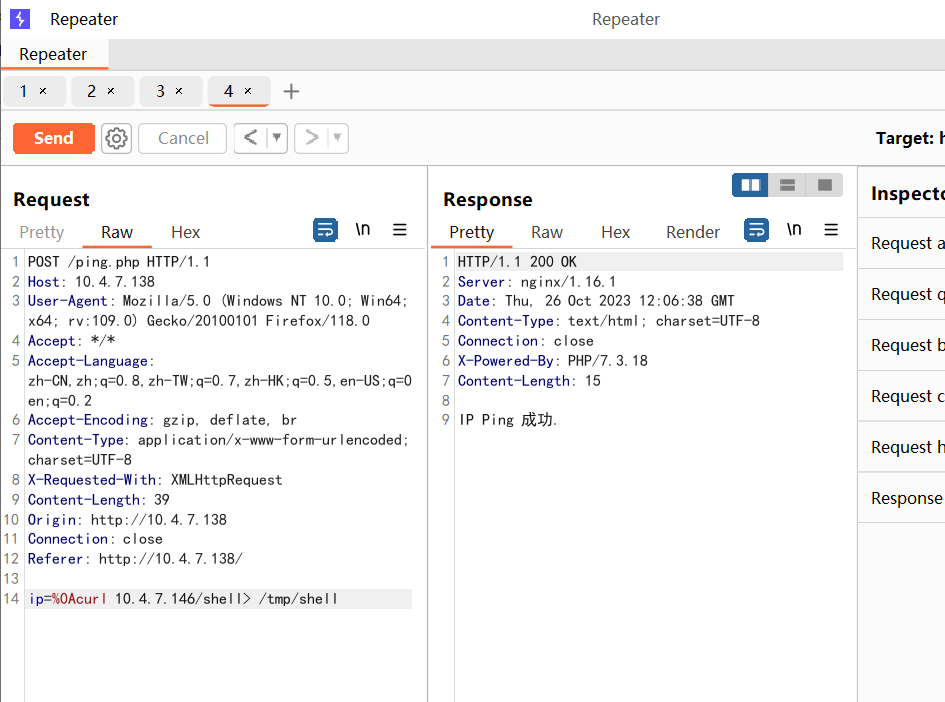This screenshot has height=702, width=945.
Task: Open back history dropdown arrow
Action: (277, 138)
